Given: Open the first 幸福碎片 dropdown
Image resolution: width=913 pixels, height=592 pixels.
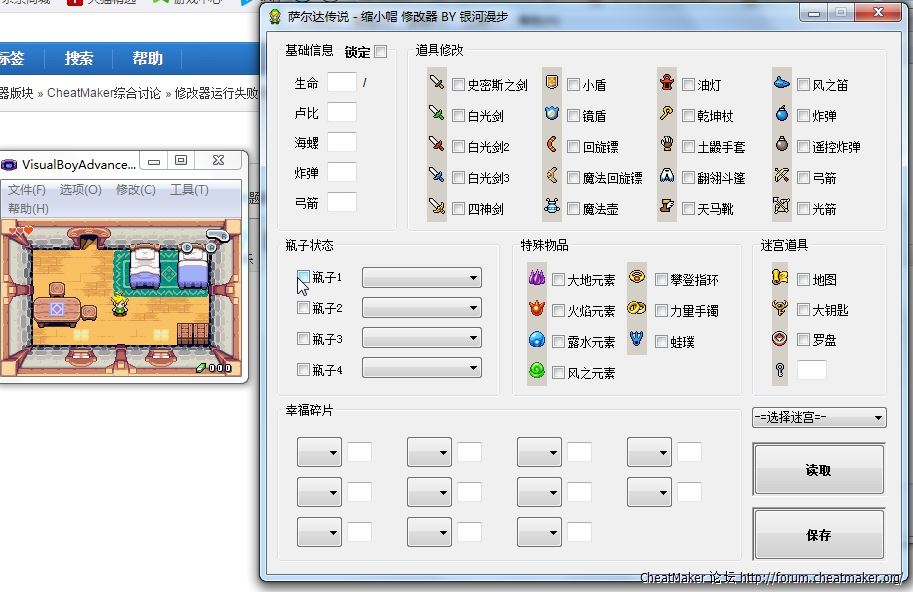Looking at the screenshot, I should [319, 452].
